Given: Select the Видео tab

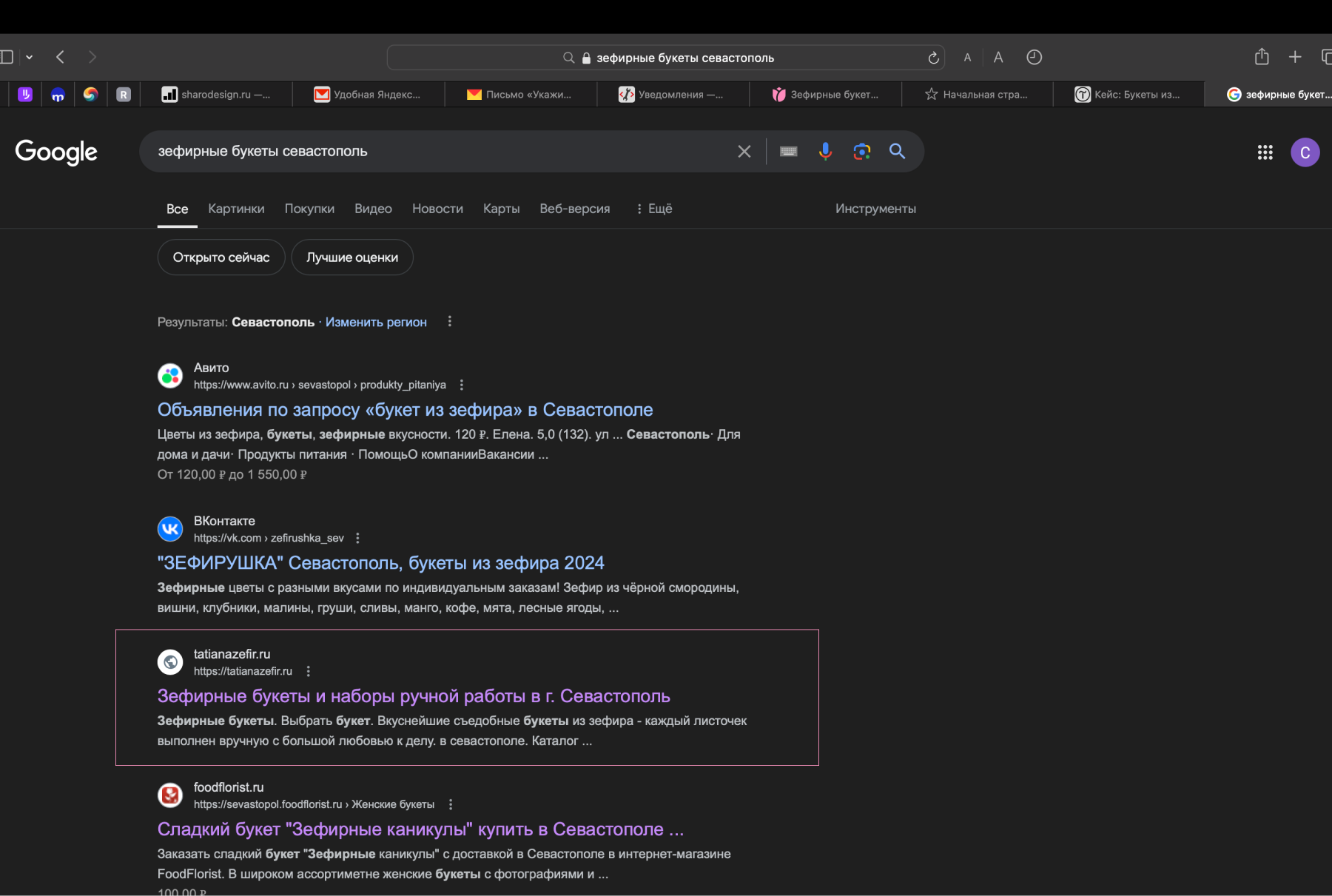Looking at the screenshot, I should [x=373, y=209].
